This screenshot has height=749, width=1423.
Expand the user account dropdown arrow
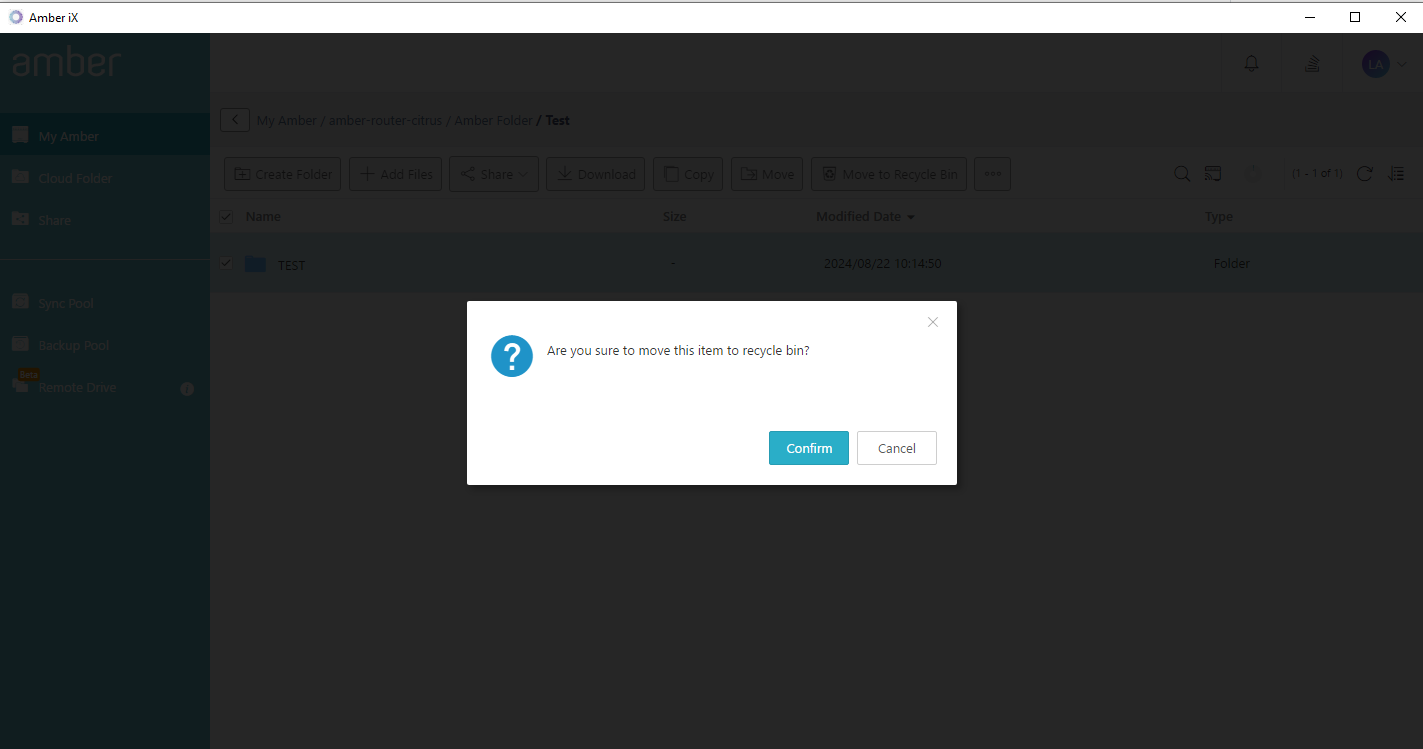coord(1401,64)
